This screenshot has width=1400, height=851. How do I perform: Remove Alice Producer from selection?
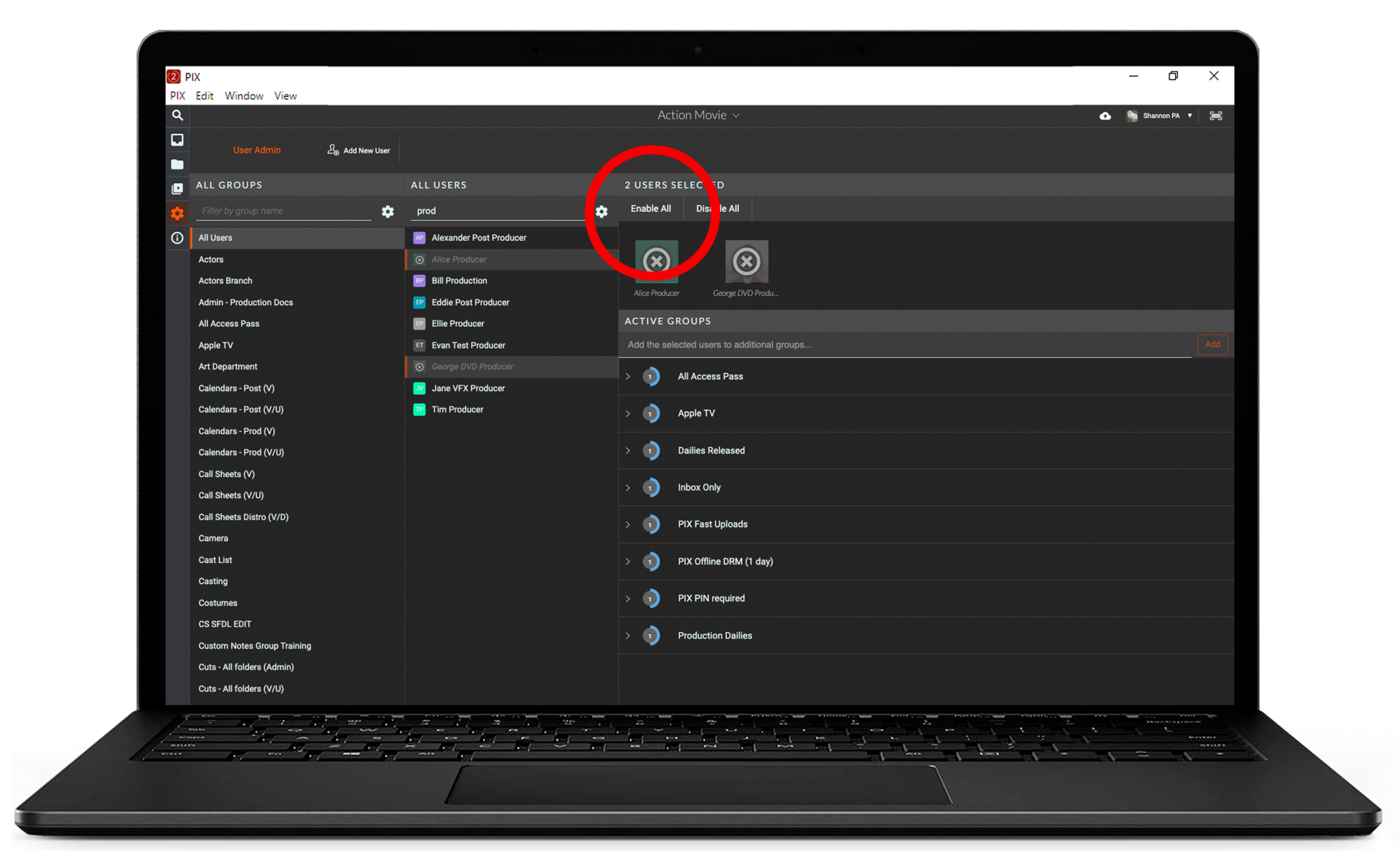click(x=656, y=261)
